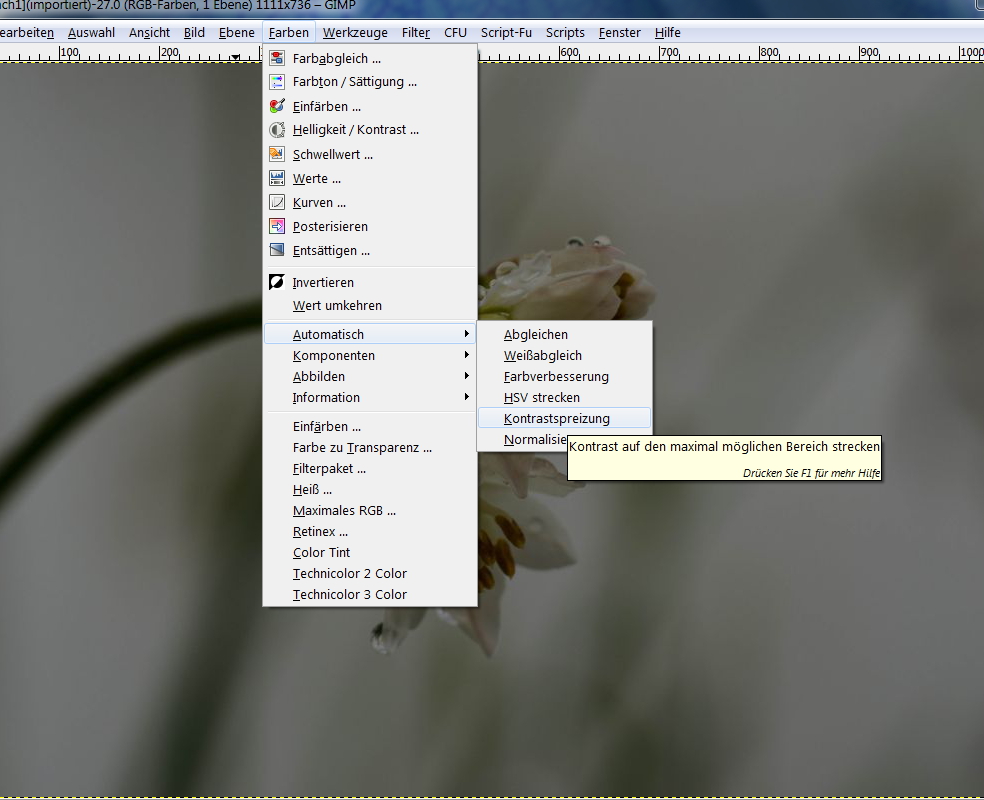Open the Filterpaket dialog
The width and height of the screenshot is (984, 800).
click(x=370, y=469)
